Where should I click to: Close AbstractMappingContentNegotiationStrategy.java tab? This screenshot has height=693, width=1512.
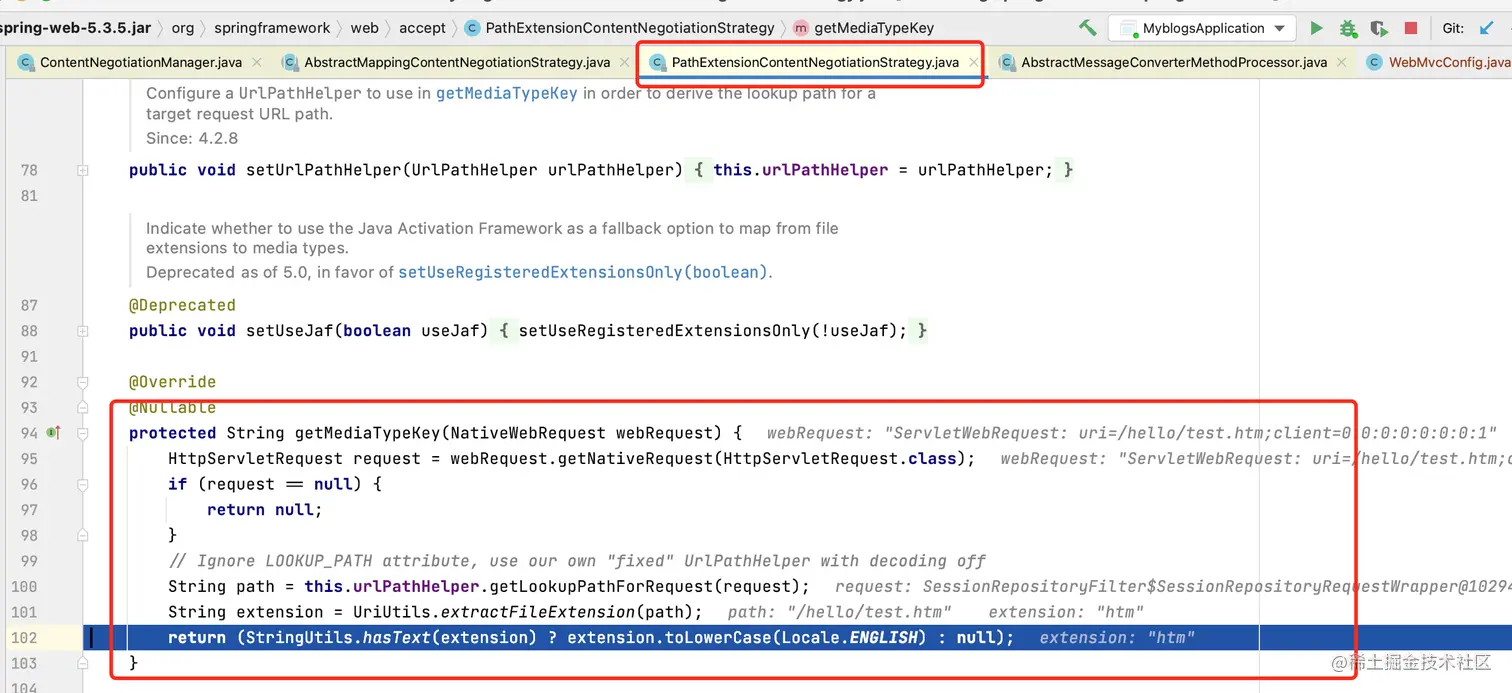tap(623, 62)
